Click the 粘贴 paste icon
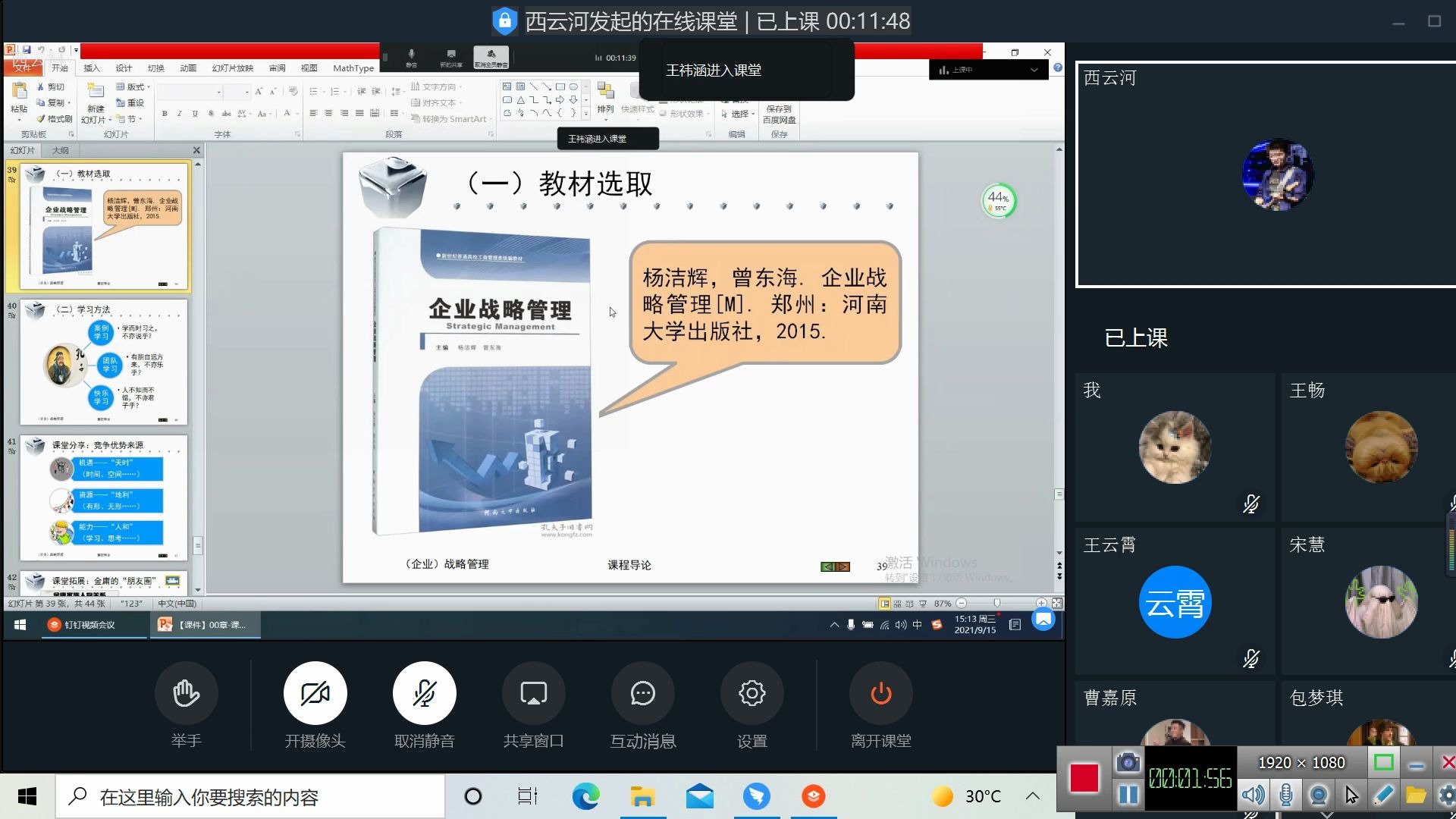 [19, 92]
